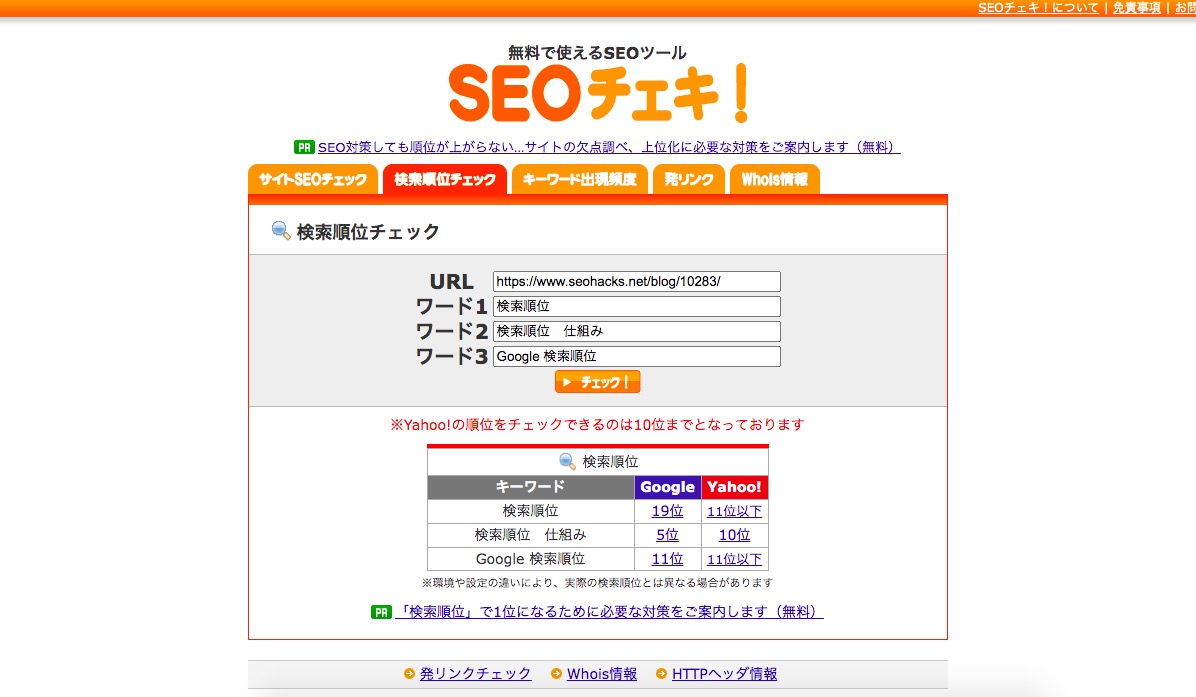This screenshot has width=1196, height=697.
Task: Click the green PR badge below the results table
Action: (381, 612)
